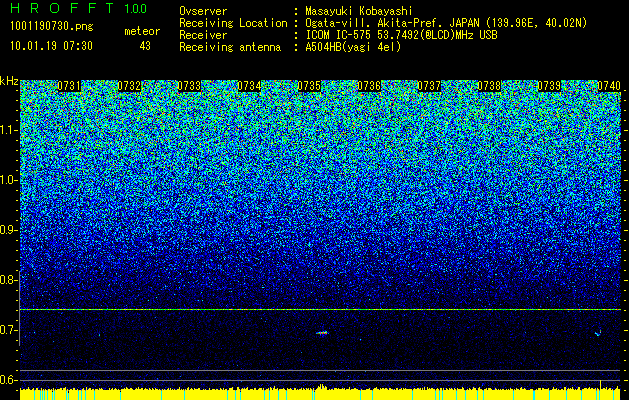Click the 0739 time marker
This screenshot has height=400, width=629.
click(549, 86)
